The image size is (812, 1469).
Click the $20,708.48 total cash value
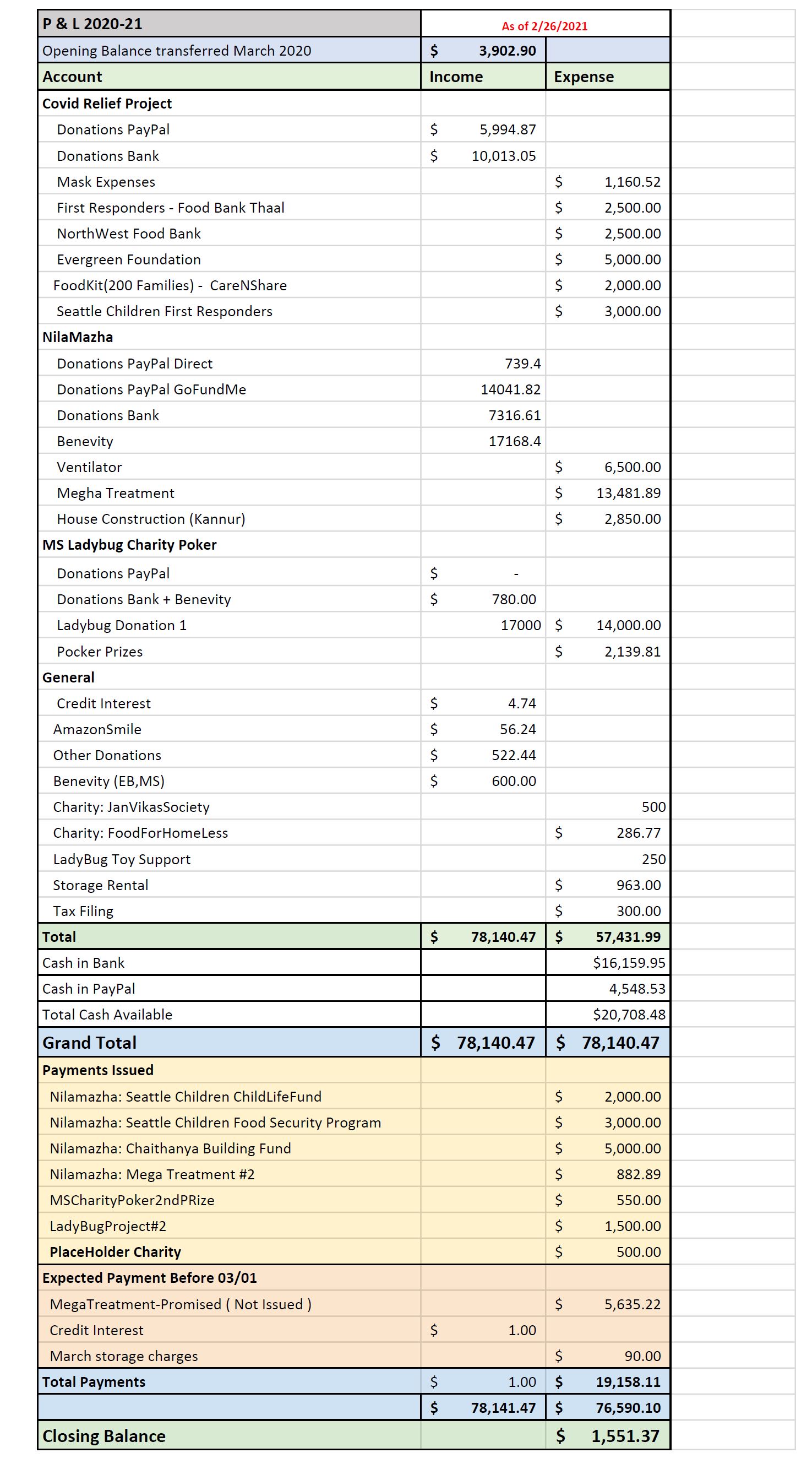tap(607, 1015)
